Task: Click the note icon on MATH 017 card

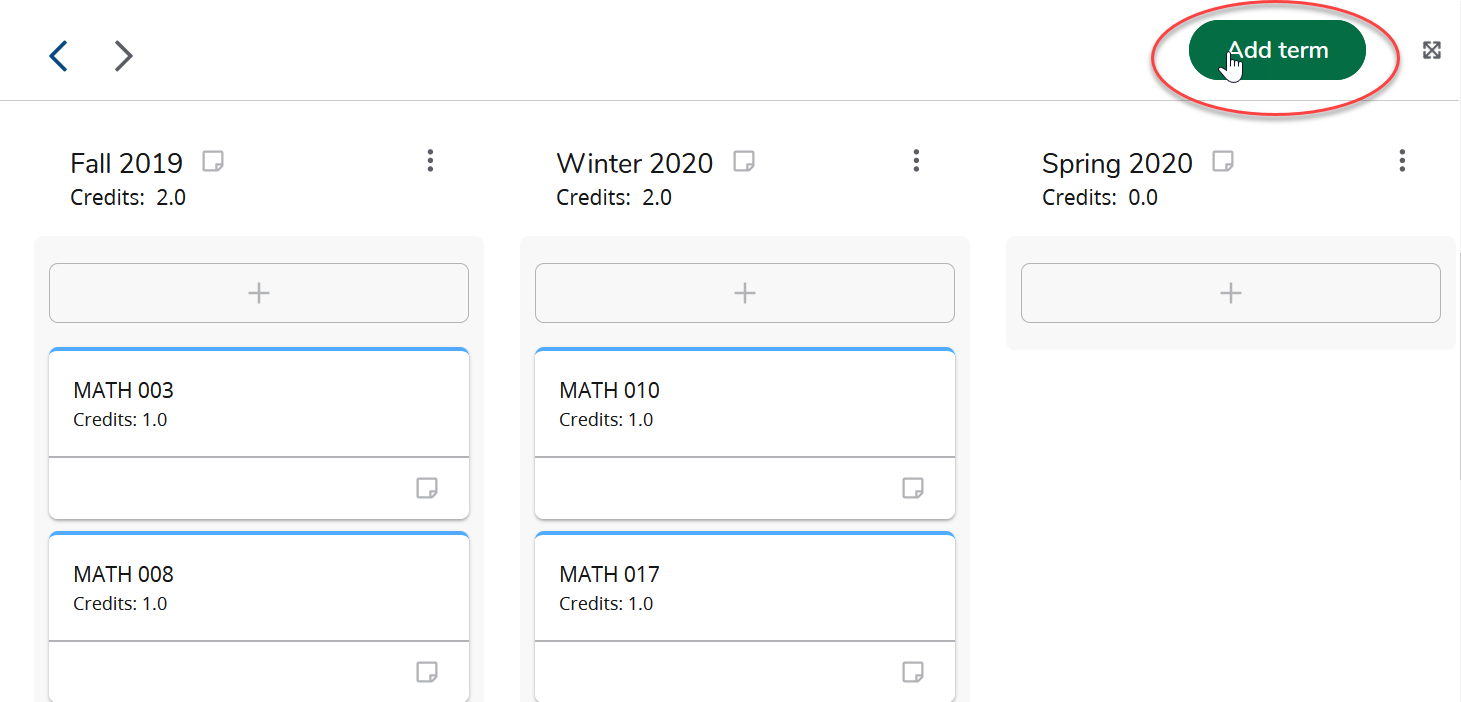Action: (913, 672)
